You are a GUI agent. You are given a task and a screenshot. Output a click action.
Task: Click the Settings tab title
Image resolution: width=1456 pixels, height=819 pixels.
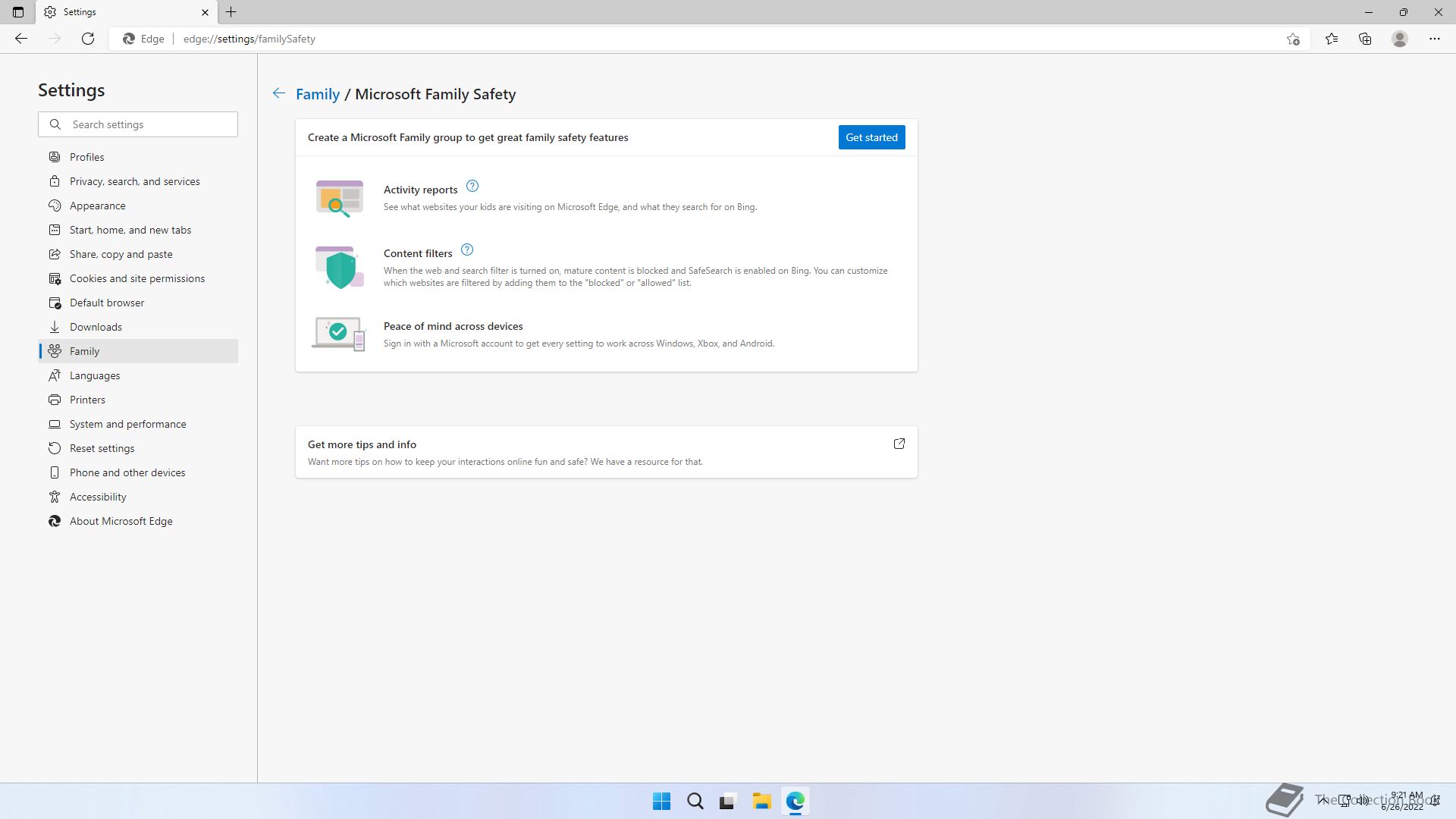click(x=80, y=12)
